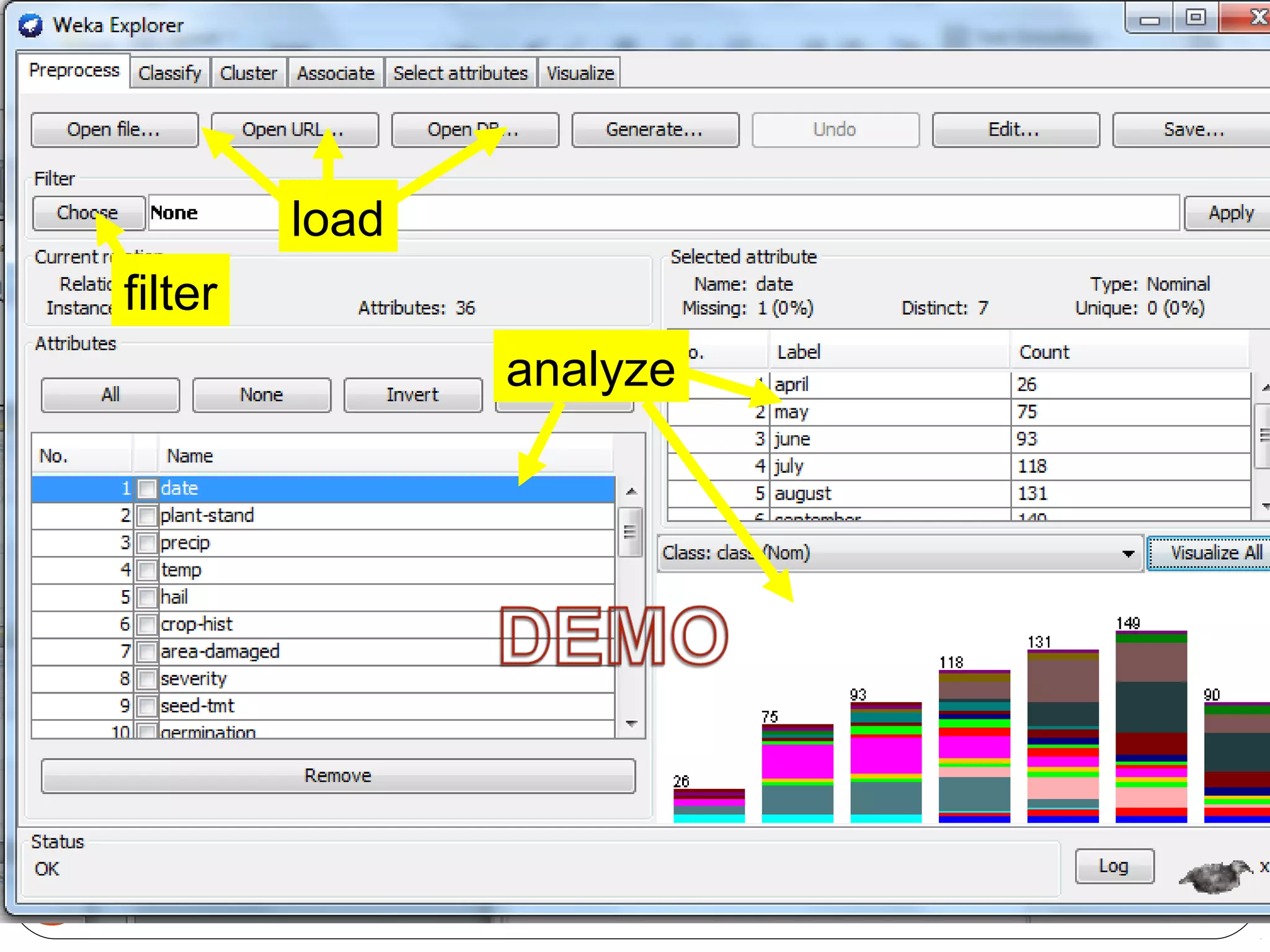The height and width of the screenshot is (952, 1270).
Task: Click the Visualize All button
Action: tap(1214, 553)
